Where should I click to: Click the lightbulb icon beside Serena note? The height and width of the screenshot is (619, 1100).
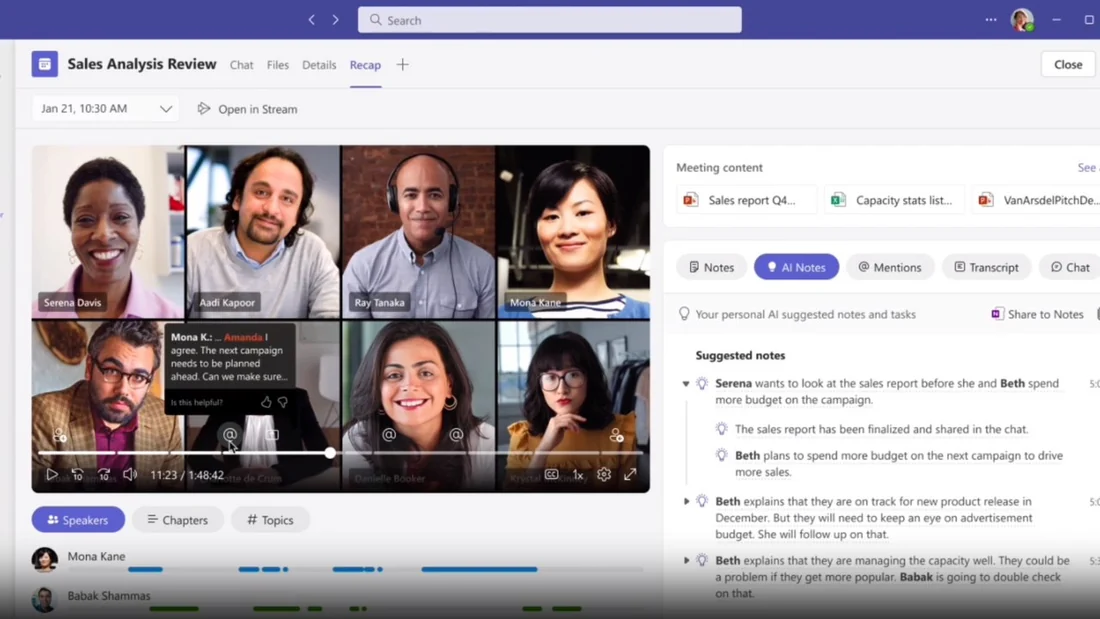(702, 383)
